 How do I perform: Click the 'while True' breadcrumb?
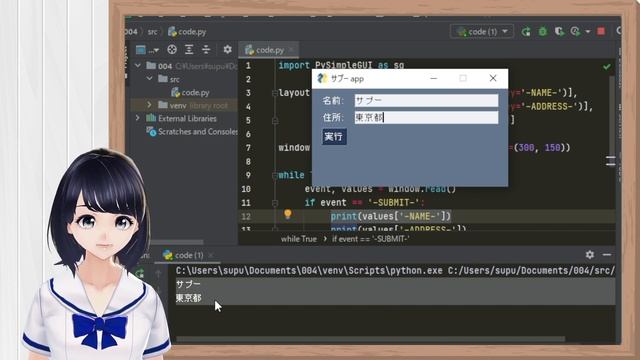pyautogui.click(x=299, y=239)
